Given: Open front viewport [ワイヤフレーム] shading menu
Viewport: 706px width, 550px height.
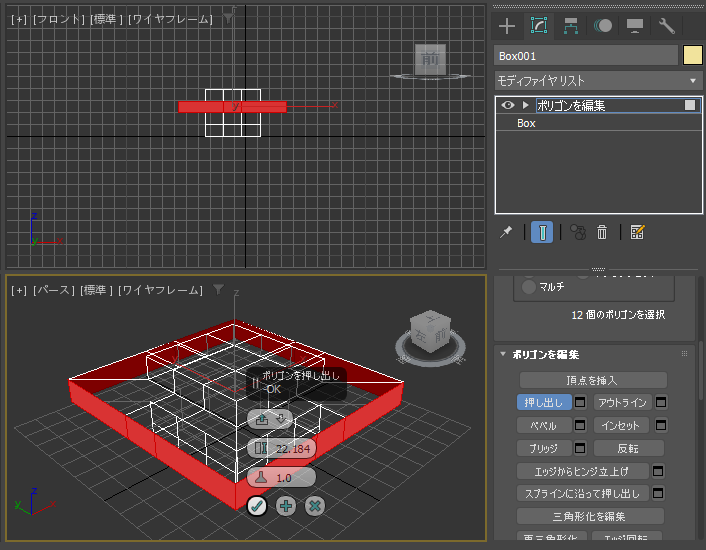Looking at the screenshot, I should (x=170, y=19).
